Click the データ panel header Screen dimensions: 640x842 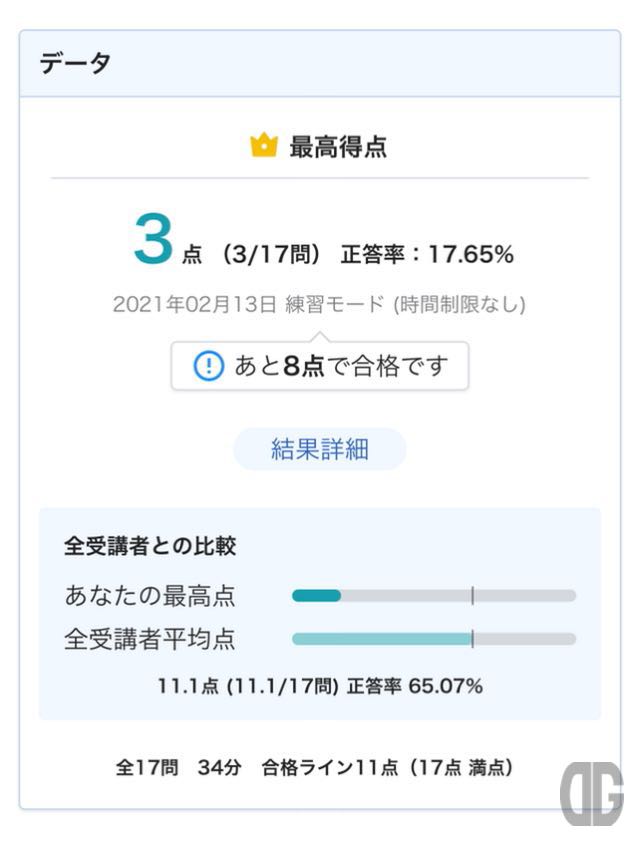pos(320,63)
